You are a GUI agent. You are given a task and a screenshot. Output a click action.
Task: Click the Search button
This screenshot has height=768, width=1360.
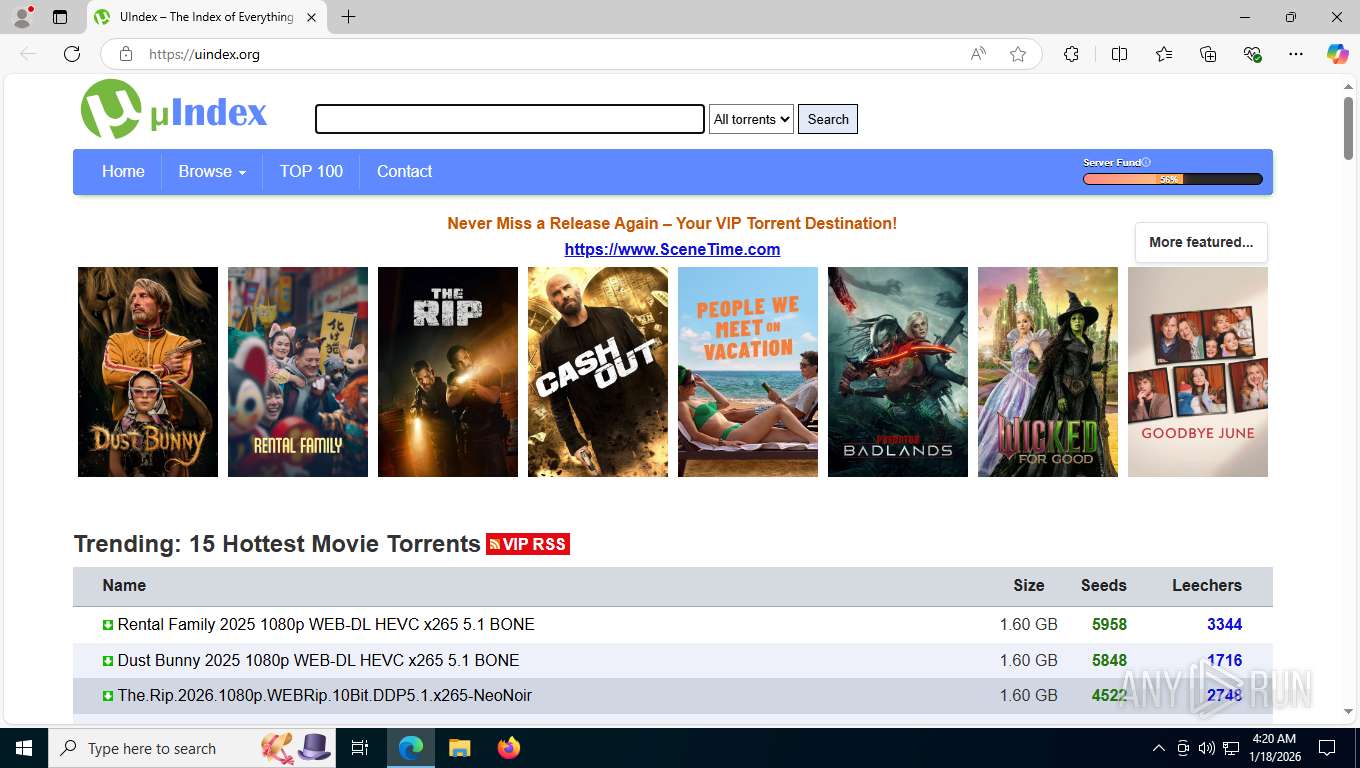pyautogui.click(x=828, y=119)
